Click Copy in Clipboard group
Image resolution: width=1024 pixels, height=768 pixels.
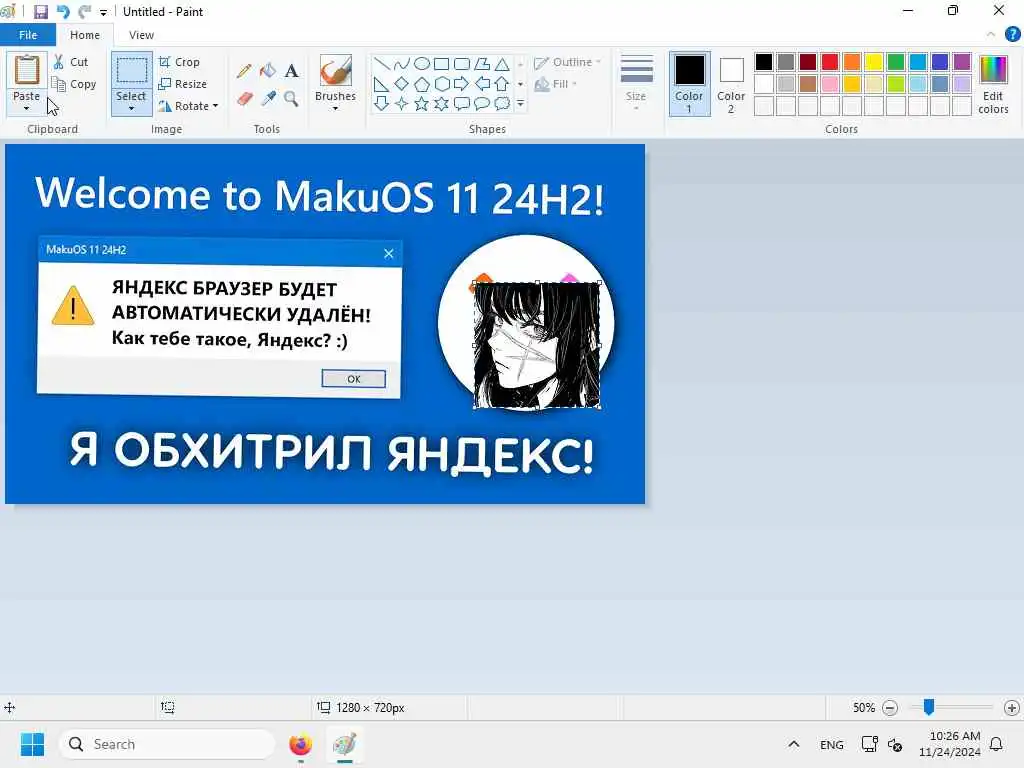[74, 84]
